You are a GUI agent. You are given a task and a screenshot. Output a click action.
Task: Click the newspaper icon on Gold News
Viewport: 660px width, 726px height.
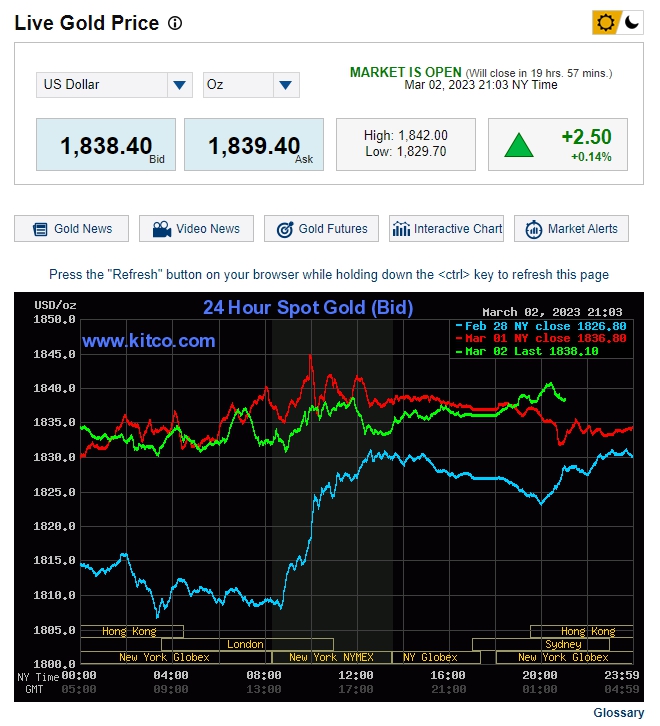pos(40,229)
